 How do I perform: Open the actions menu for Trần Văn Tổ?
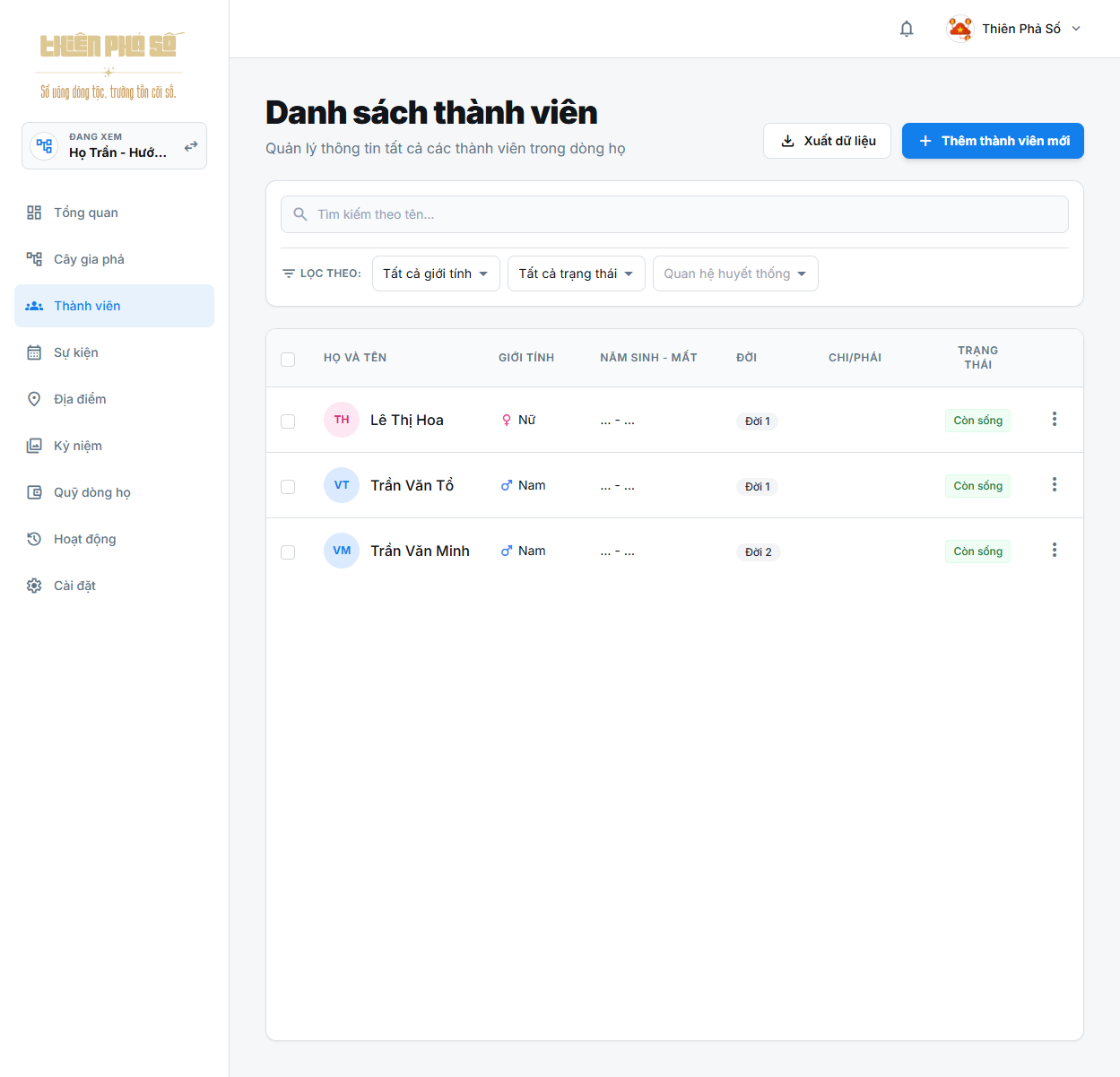pyautogui.click(x=1055, y=484)
